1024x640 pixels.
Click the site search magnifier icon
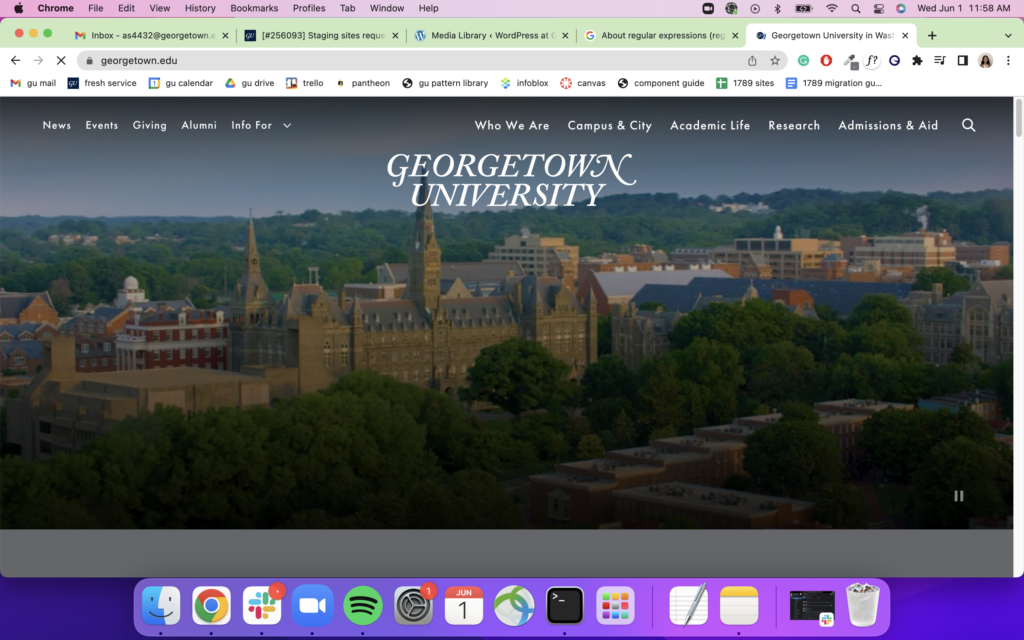point(968,125)
